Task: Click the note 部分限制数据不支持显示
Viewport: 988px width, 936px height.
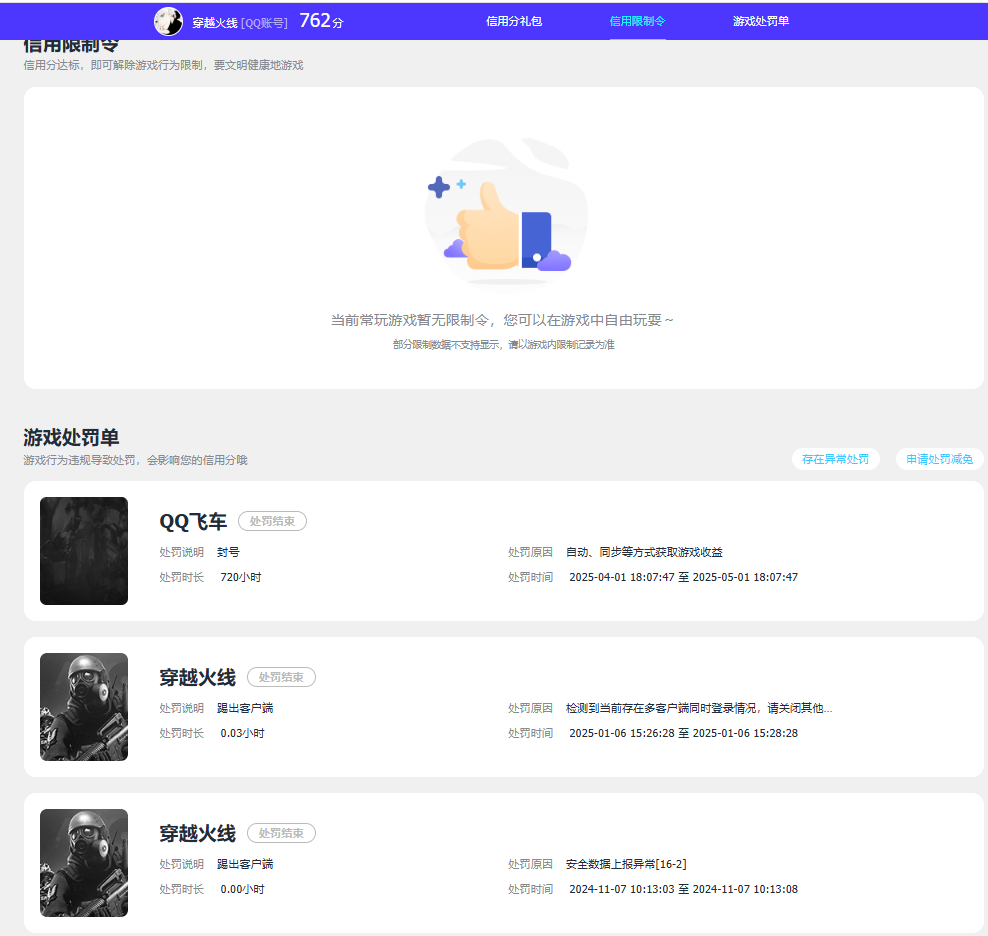Action: 503,345
